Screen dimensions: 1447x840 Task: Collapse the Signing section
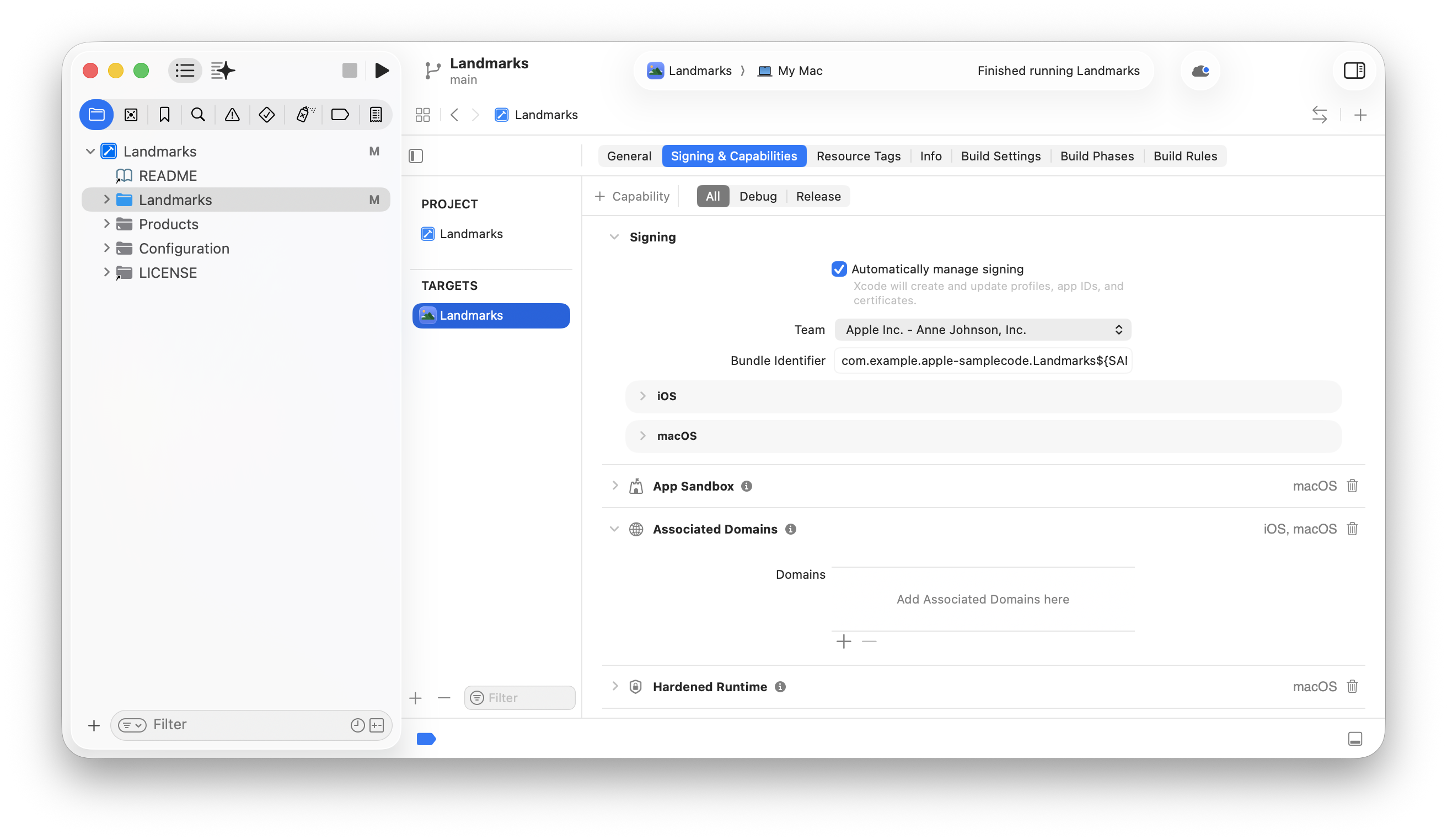614,237
